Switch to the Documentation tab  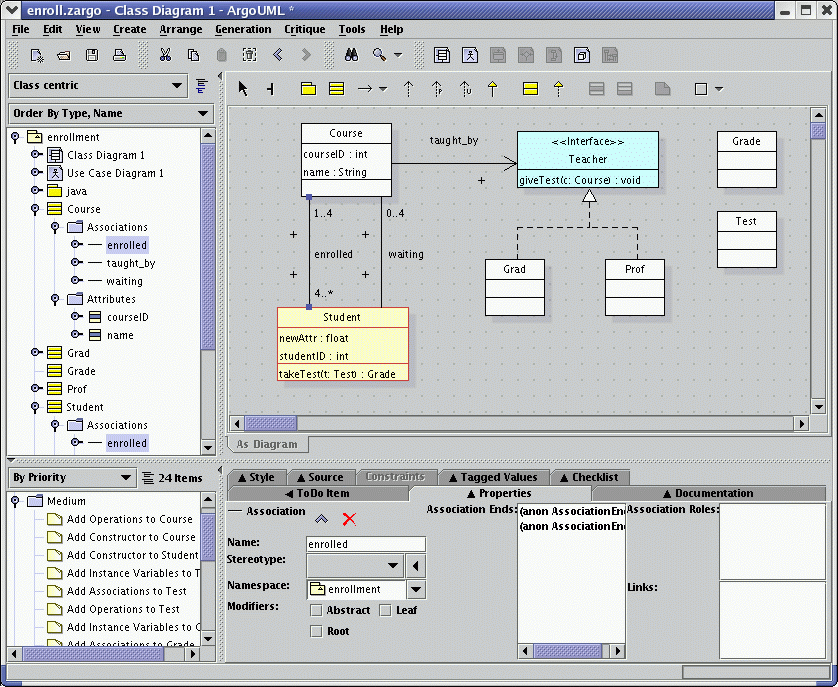tap(708, 493)
